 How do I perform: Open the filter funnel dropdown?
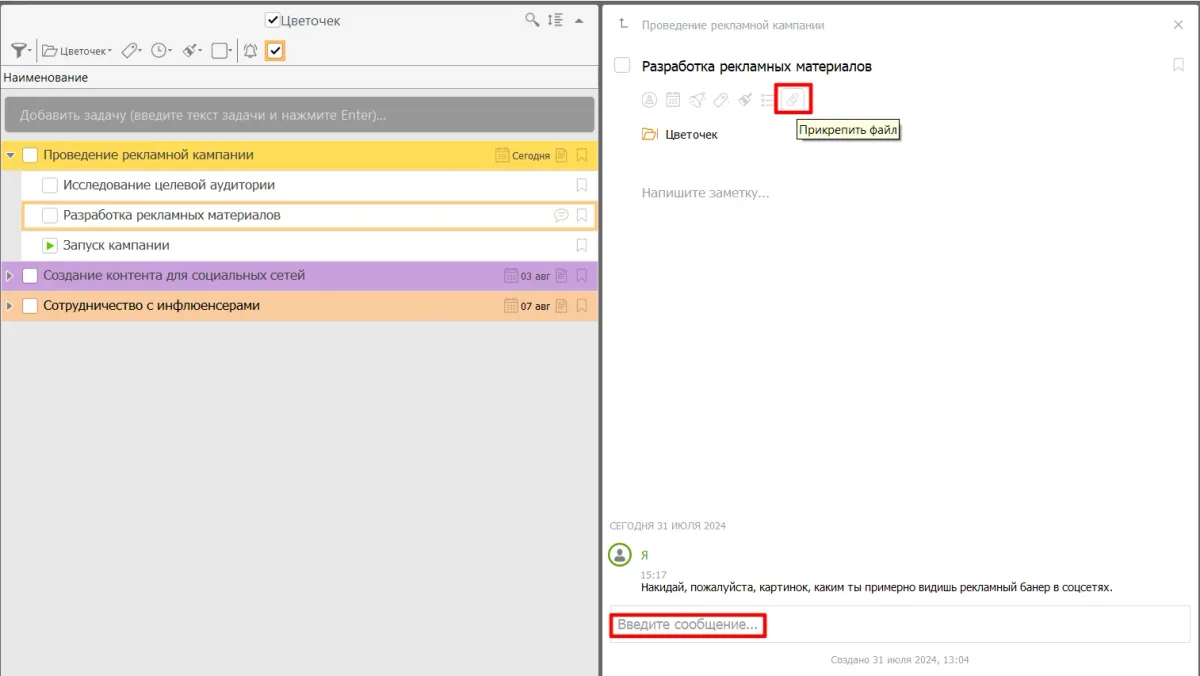(20, 51)
